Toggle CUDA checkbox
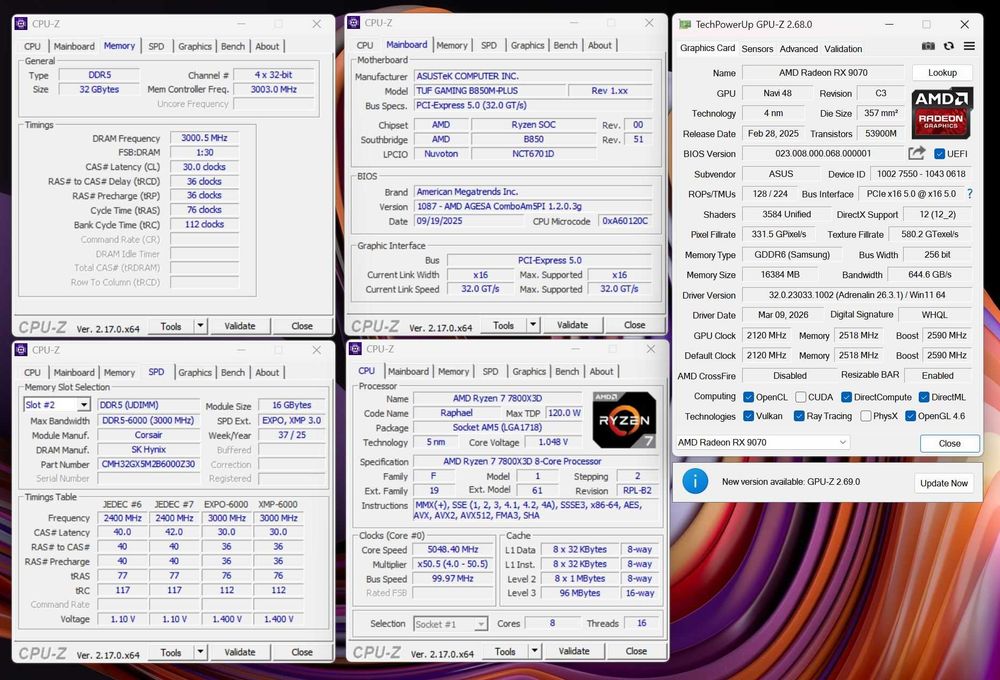This screenshot has height=680, width=1000. click(x=801, y=397)
